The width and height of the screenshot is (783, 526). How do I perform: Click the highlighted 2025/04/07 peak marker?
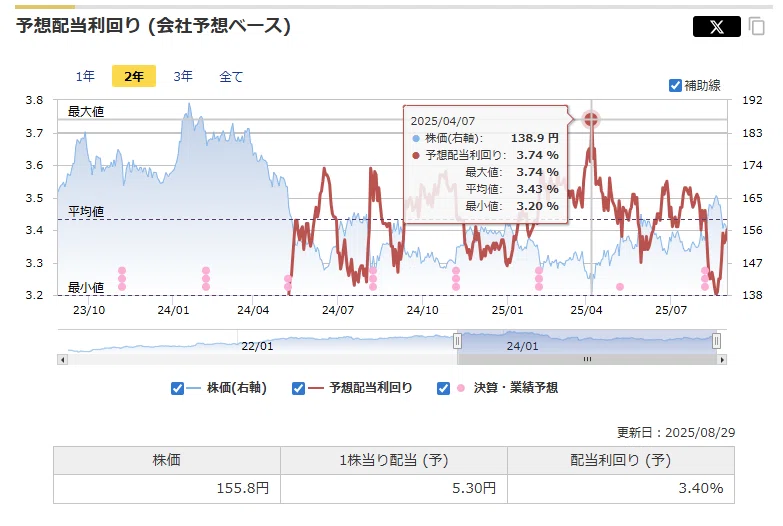point(591,119)
